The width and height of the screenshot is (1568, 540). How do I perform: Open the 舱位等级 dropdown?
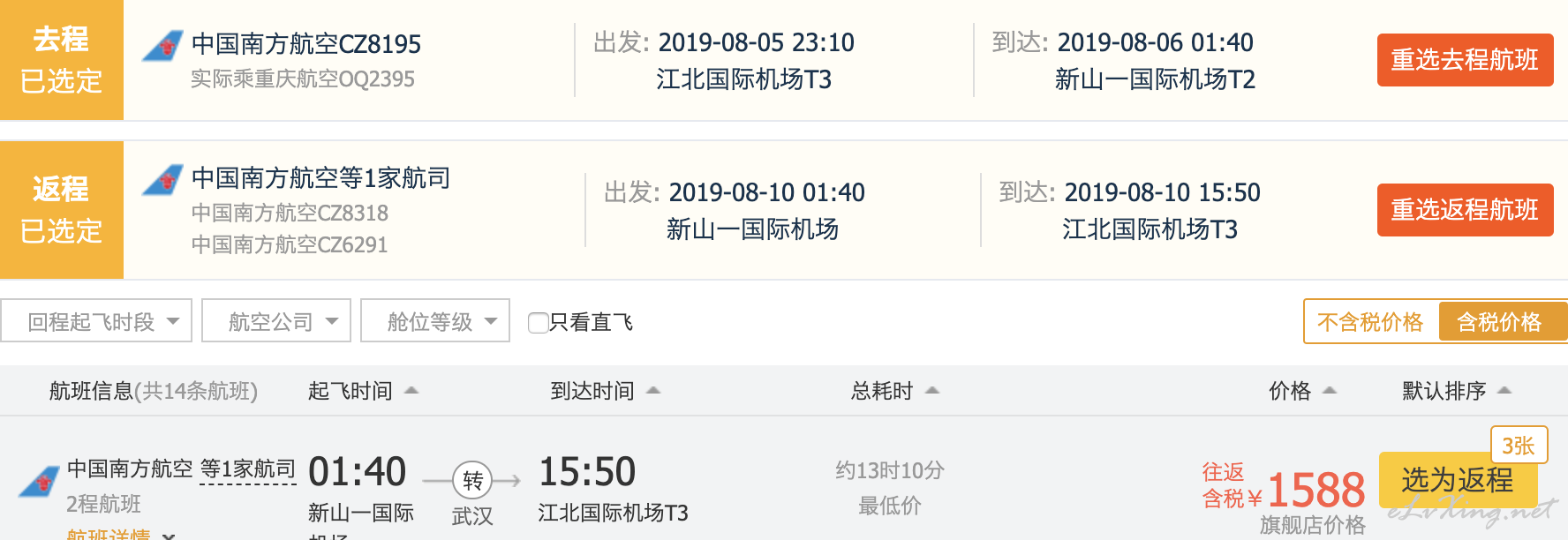tap(435, 321)
